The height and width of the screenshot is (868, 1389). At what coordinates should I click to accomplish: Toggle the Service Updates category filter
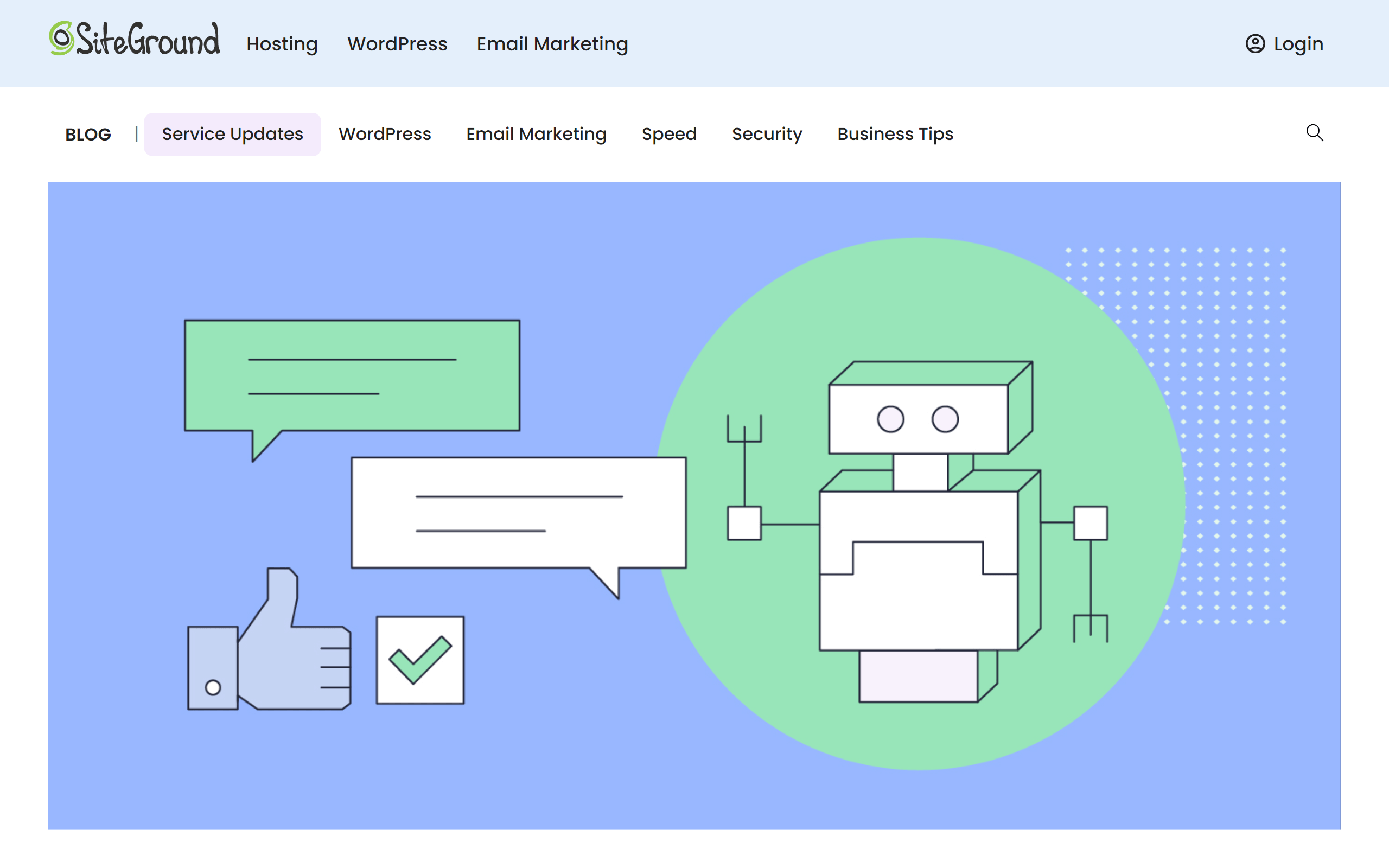(231, 133)
